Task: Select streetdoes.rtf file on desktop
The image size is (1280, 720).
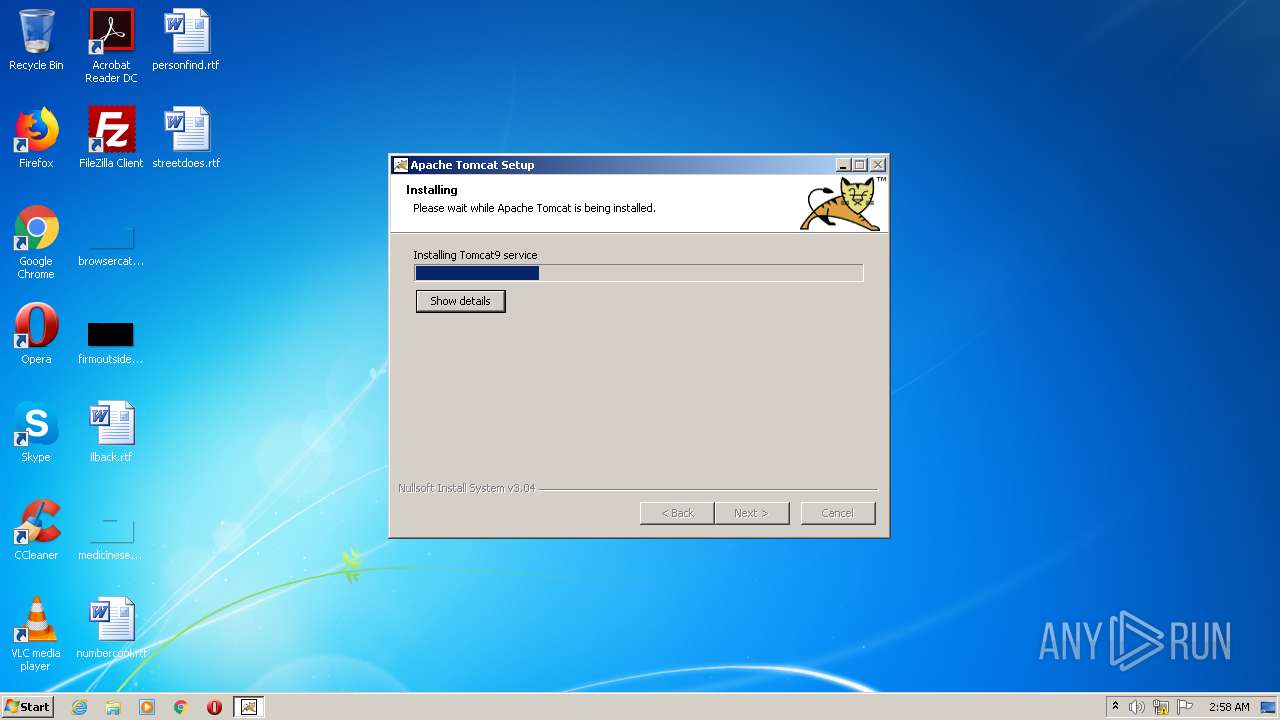Action: 186,139
